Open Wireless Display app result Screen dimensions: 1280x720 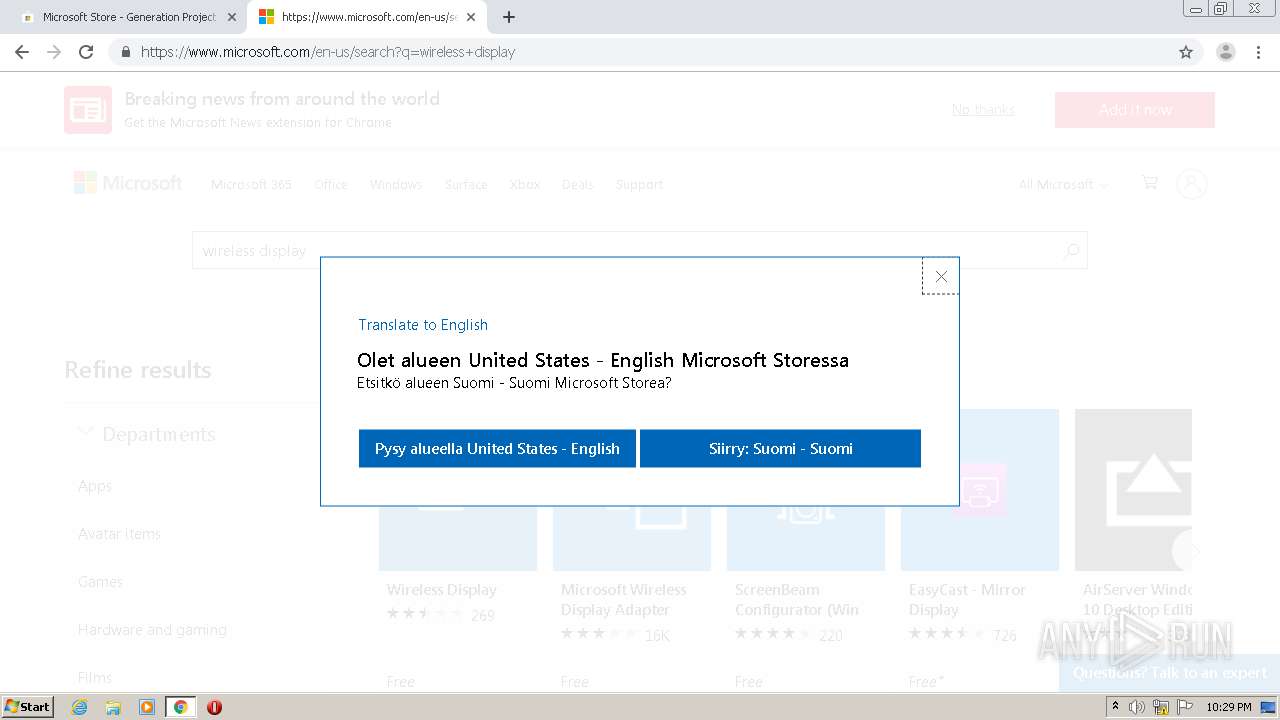[442, 590]
